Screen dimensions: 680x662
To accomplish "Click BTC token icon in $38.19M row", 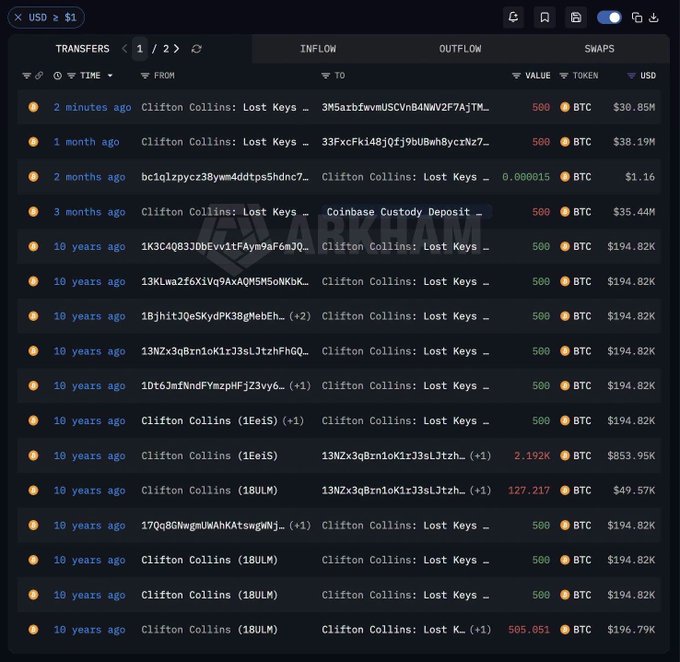I will click(565, 142).
